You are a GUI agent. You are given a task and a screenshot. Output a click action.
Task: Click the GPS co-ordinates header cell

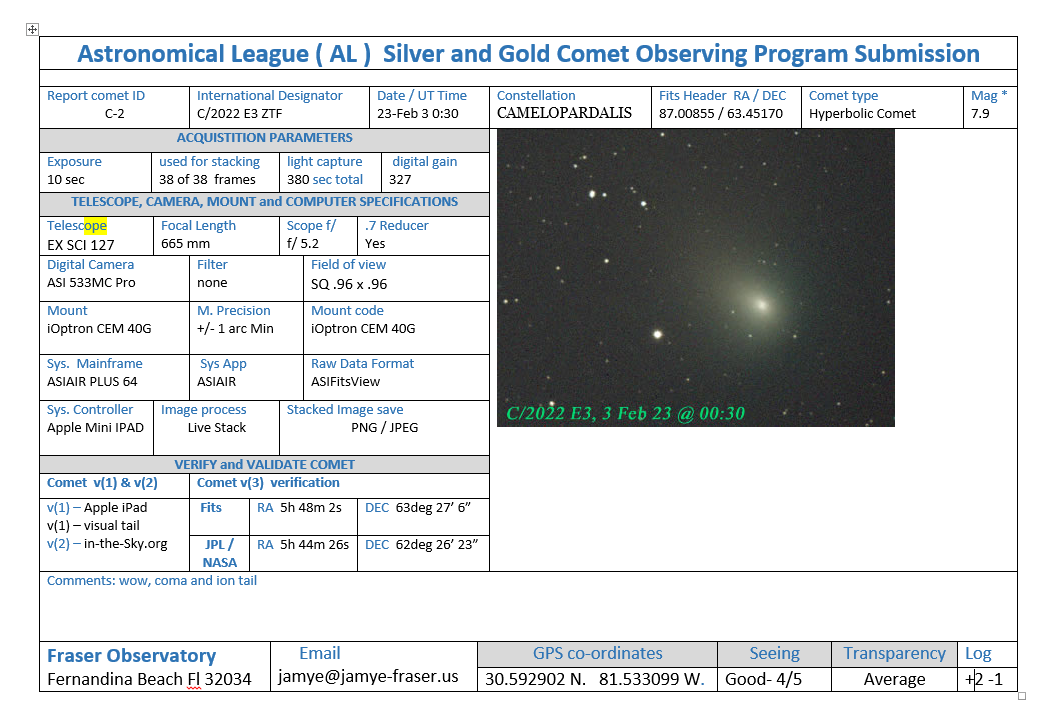[597, 654]
